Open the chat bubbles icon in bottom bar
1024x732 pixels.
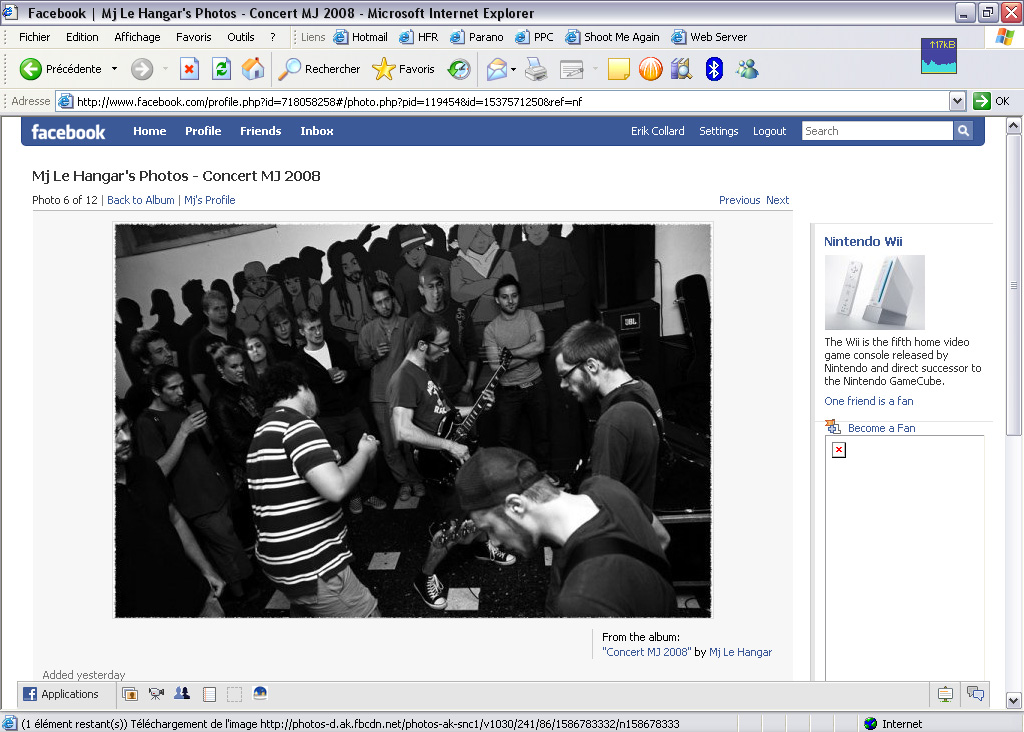tap(976, 693)
